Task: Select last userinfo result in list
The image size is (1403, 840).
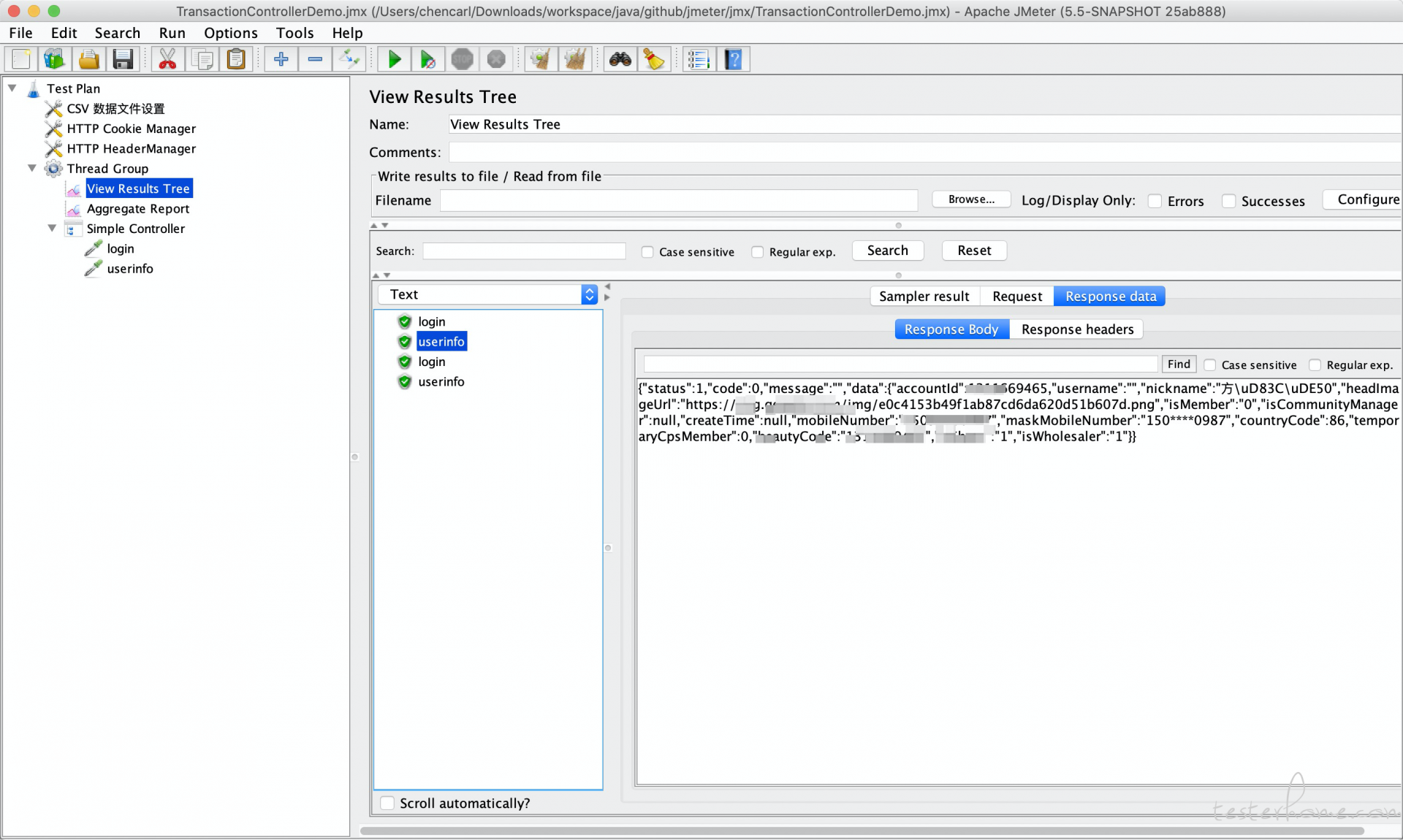Action: tap(441, 382)
